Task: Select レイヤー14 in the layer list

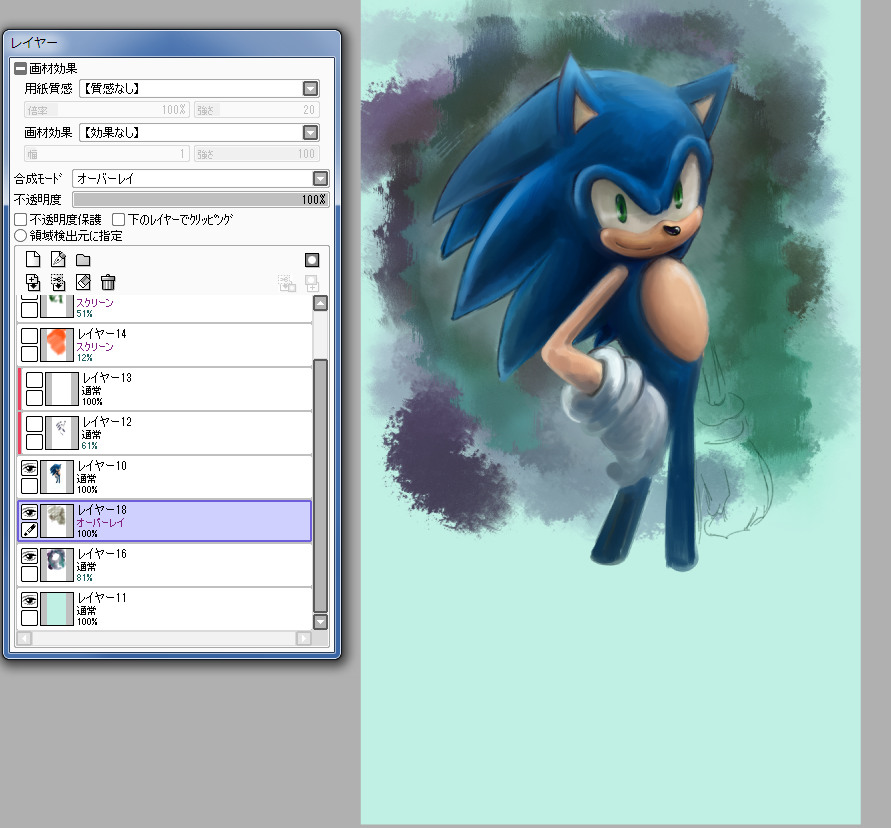Action: click(x=165, y=345)
